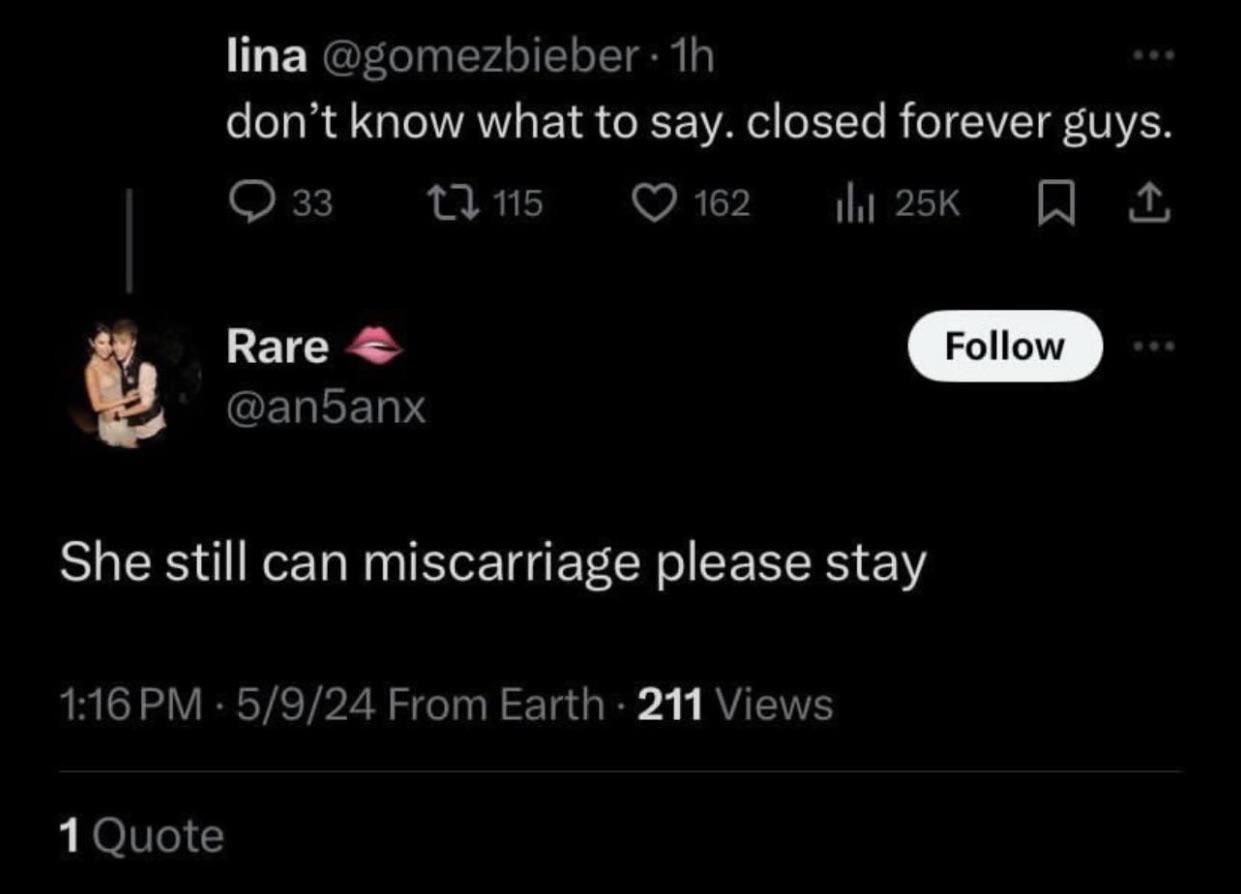
Task: View the 1 Quote list
Action: click(x=142, y=835)
